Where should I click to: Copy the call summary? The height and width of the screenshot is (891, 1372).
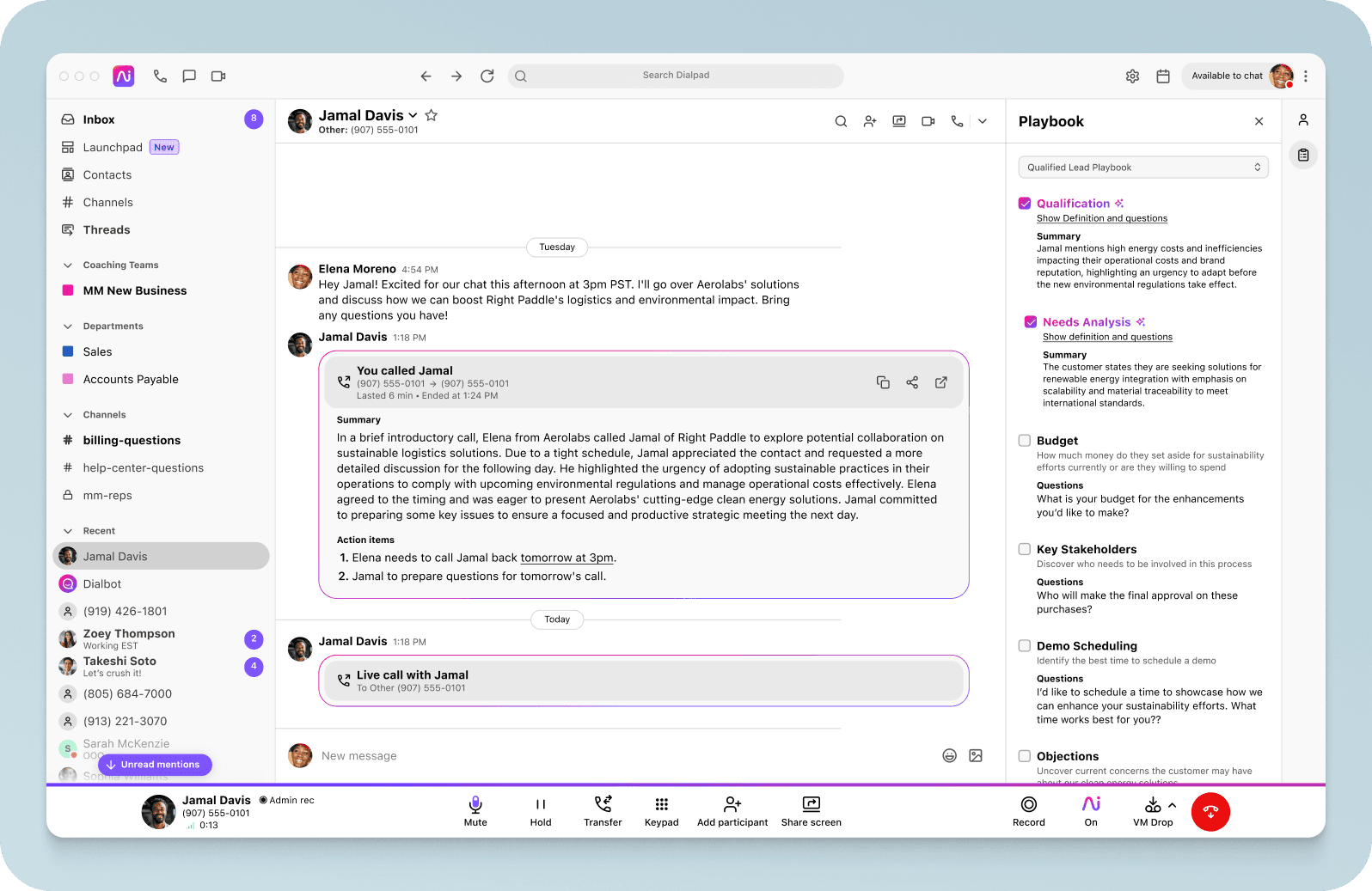point(883,382)
